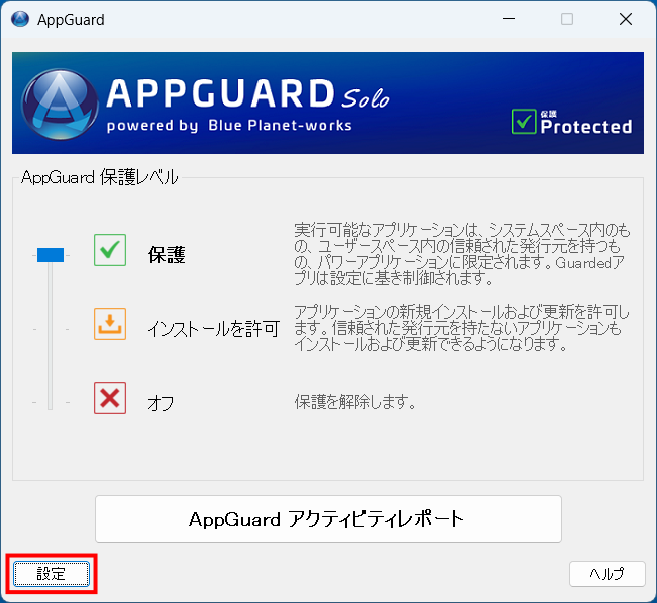Click the 保護 level description text

pos(465,255)
